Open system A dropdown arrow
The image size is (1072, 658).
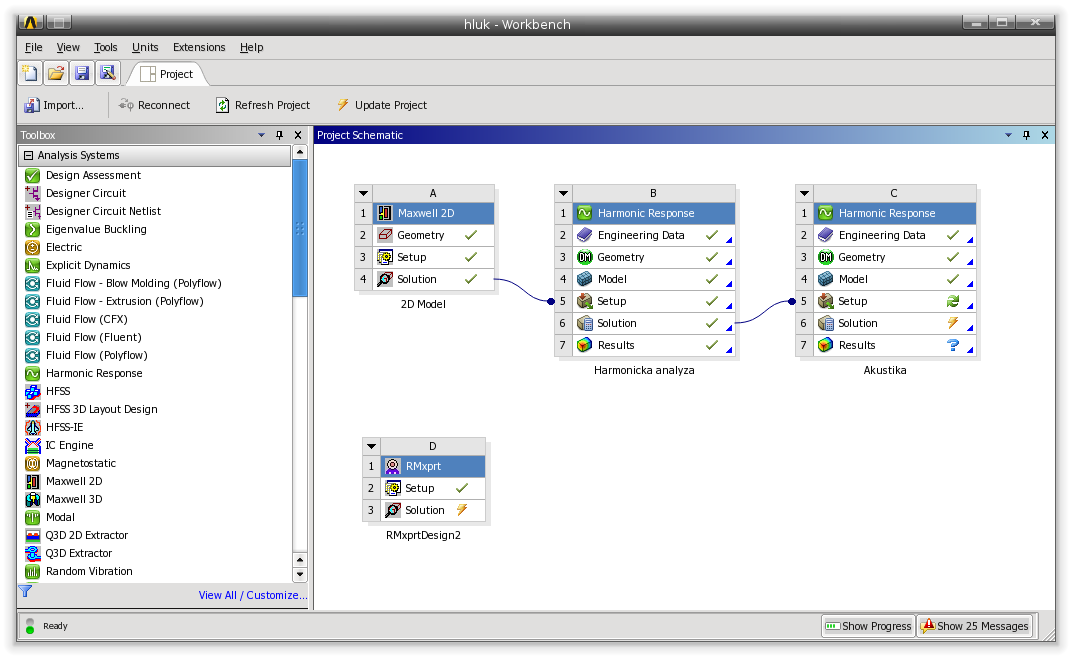pyautogui.click(x=364, y=194)
